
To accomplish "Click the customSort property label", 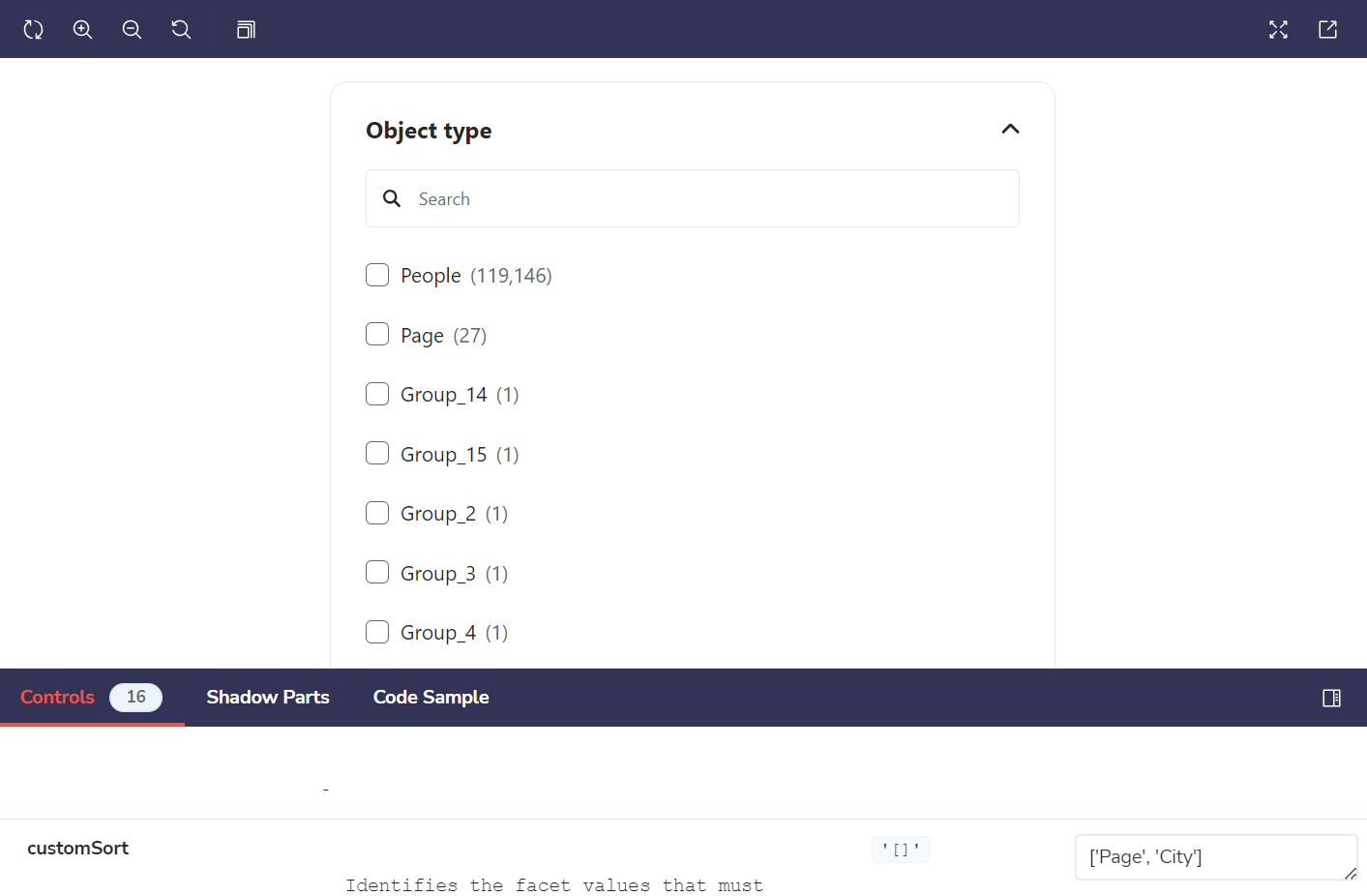I will [77, 848].
